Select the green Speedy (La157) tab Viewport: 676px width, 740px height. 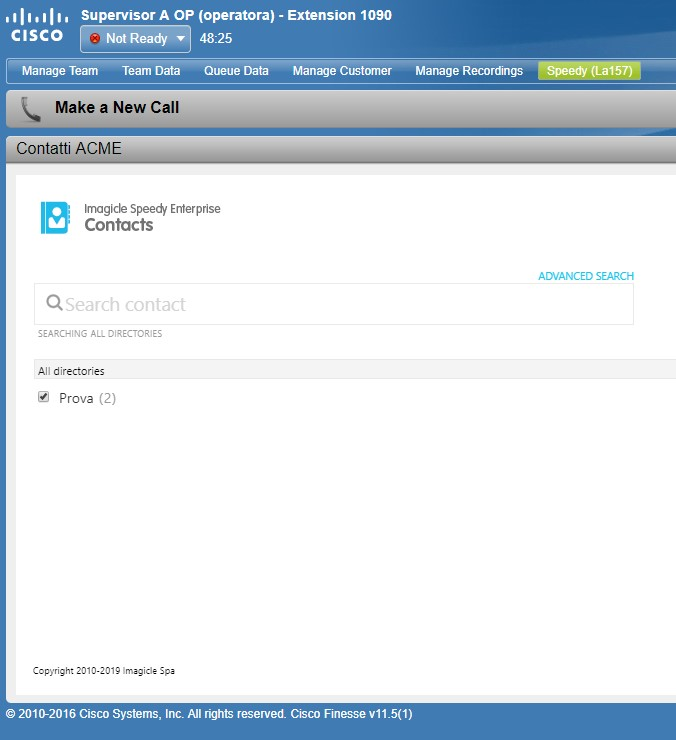pyautogui.click(x=589, y=71)
